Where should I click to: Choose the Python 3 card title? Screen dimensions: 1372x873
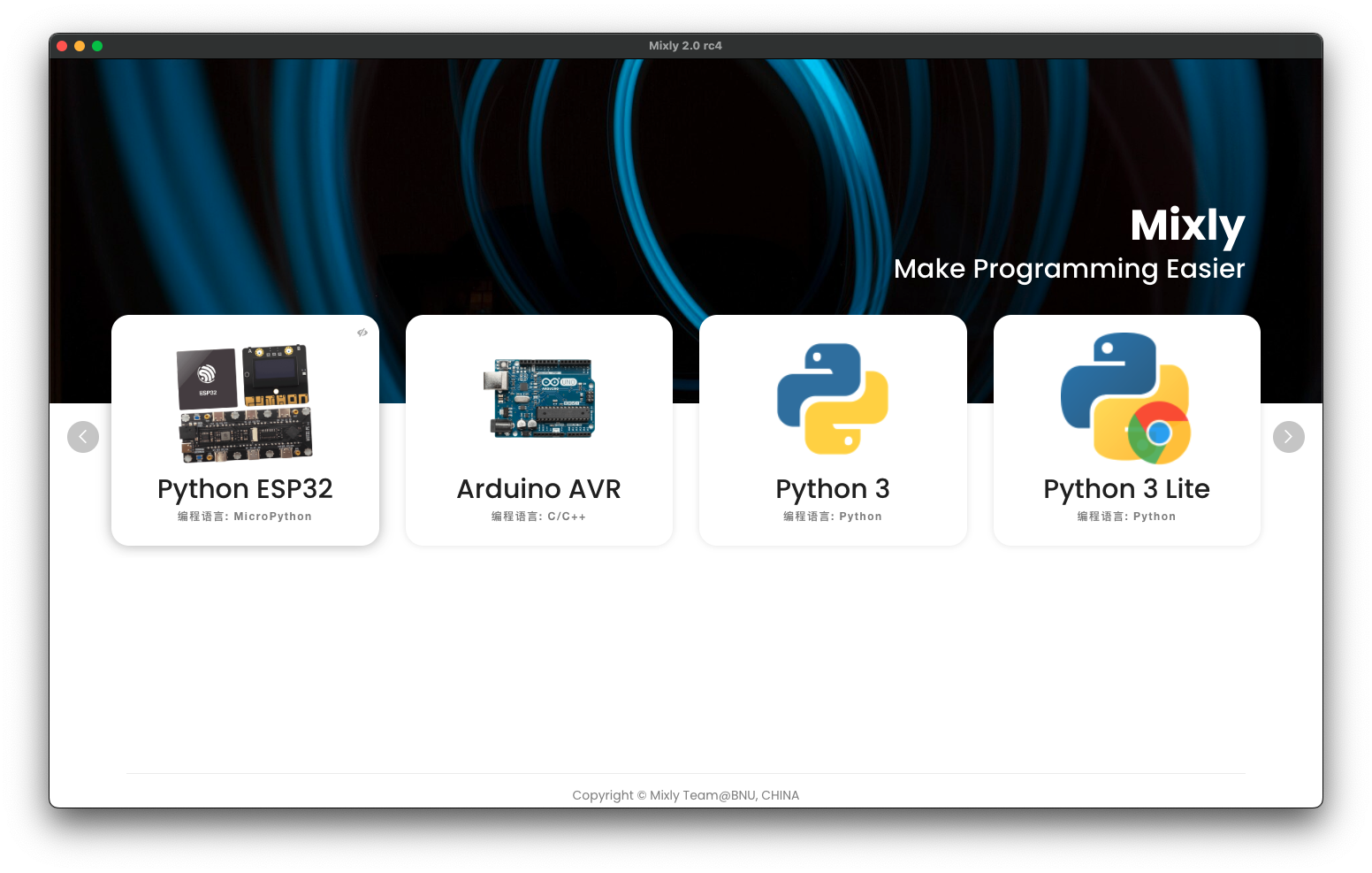[833, 489]
